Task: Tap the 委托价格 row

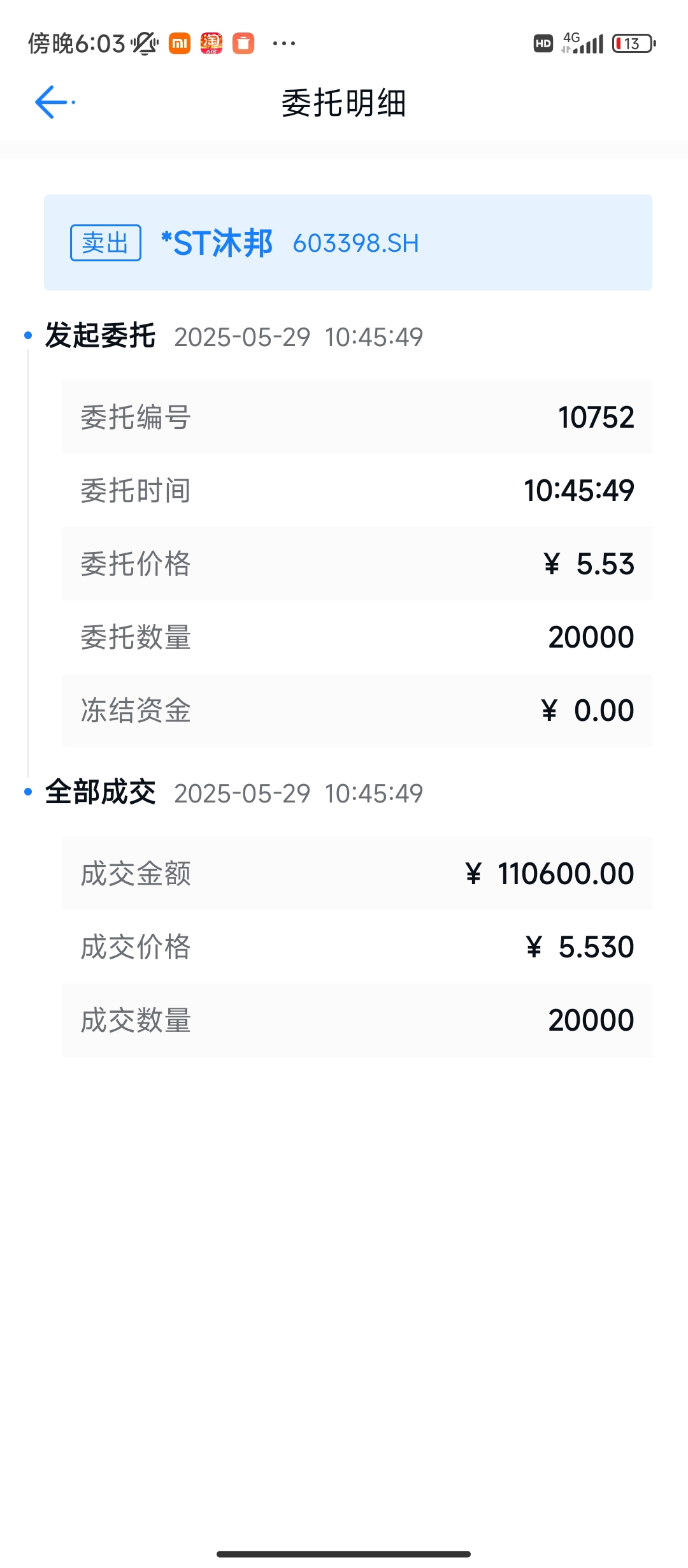Action: click(x=357, y=564)
